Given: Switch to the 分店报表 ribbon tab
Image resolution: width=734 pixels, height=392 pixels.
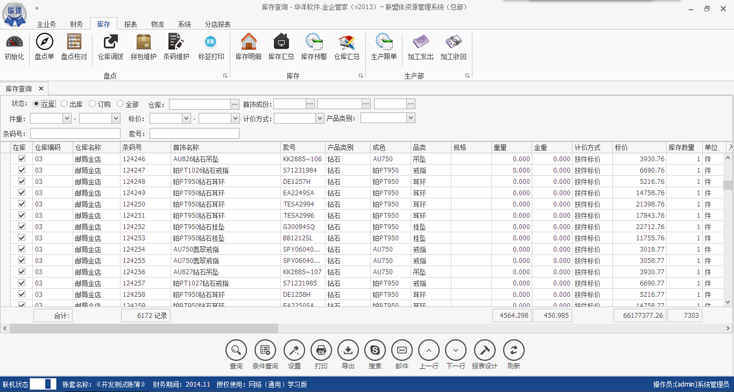Looking at the screenshot, I should pyautogui.click(x=218, y=24).
